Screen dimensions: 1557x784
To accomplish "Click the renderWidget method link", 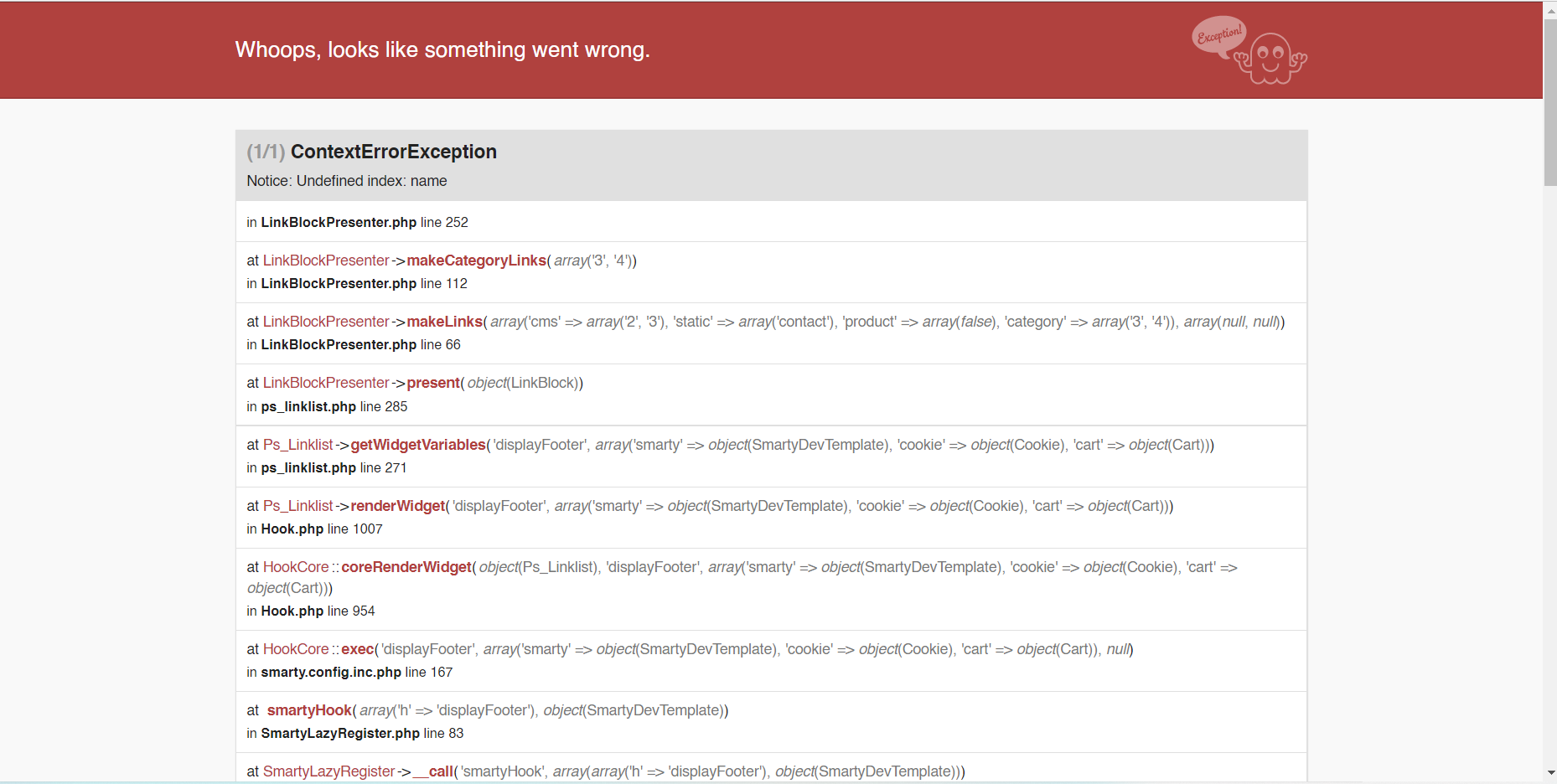I will (397, 506).
